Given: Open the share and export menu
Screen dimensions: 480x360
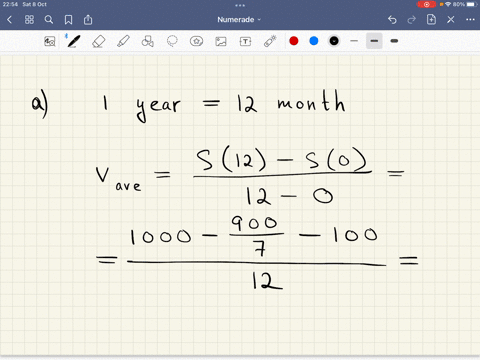Looking at the screenshot, I should 88,20.
